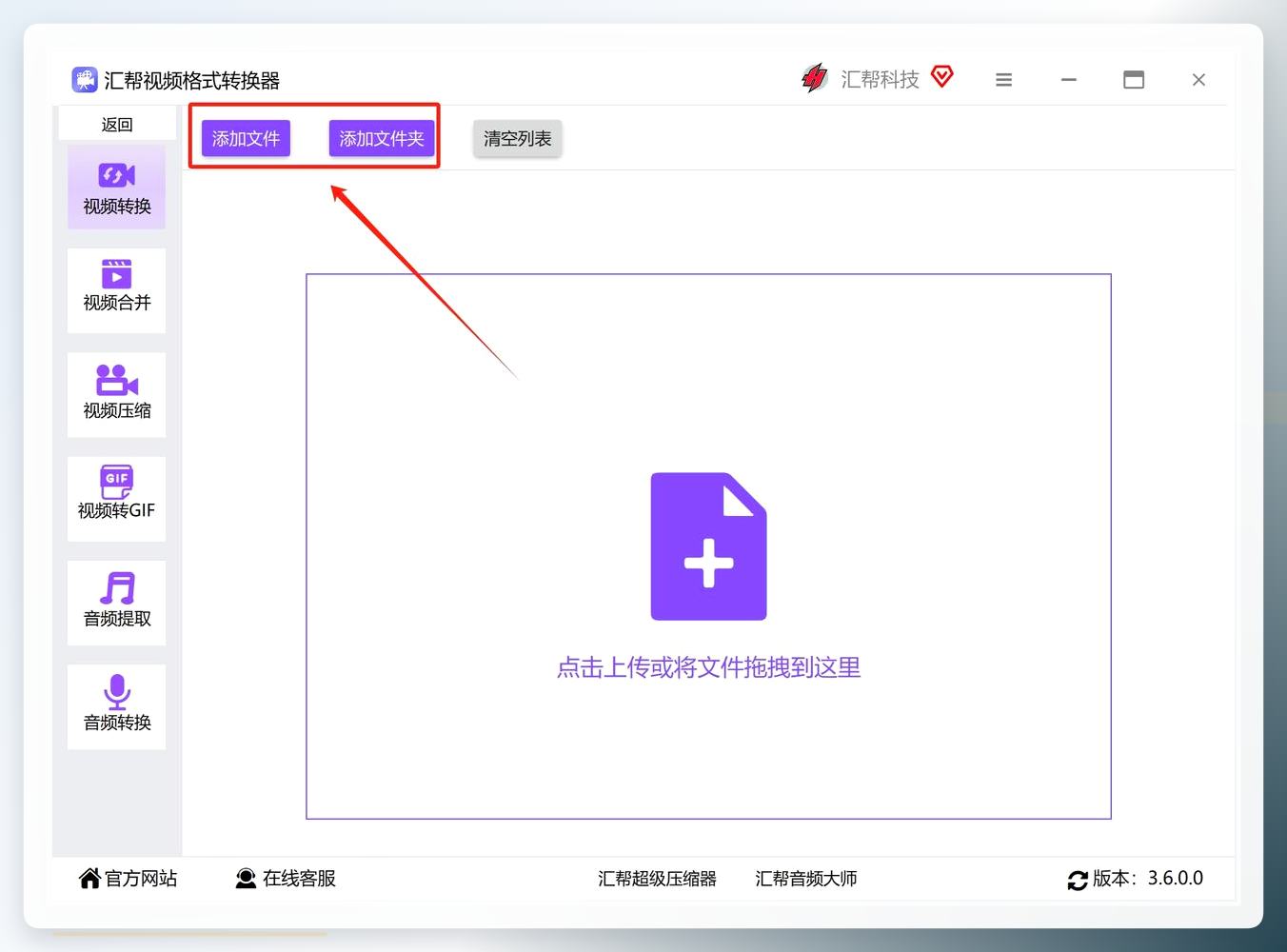Open the 汇帮音频大师 link

click(806, 879)
